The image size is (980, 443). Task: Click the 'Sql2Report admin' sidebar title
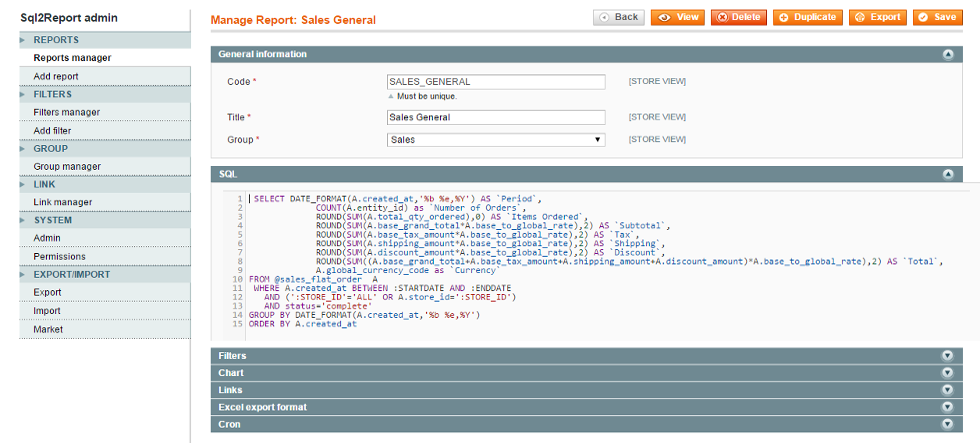[69, 19]
